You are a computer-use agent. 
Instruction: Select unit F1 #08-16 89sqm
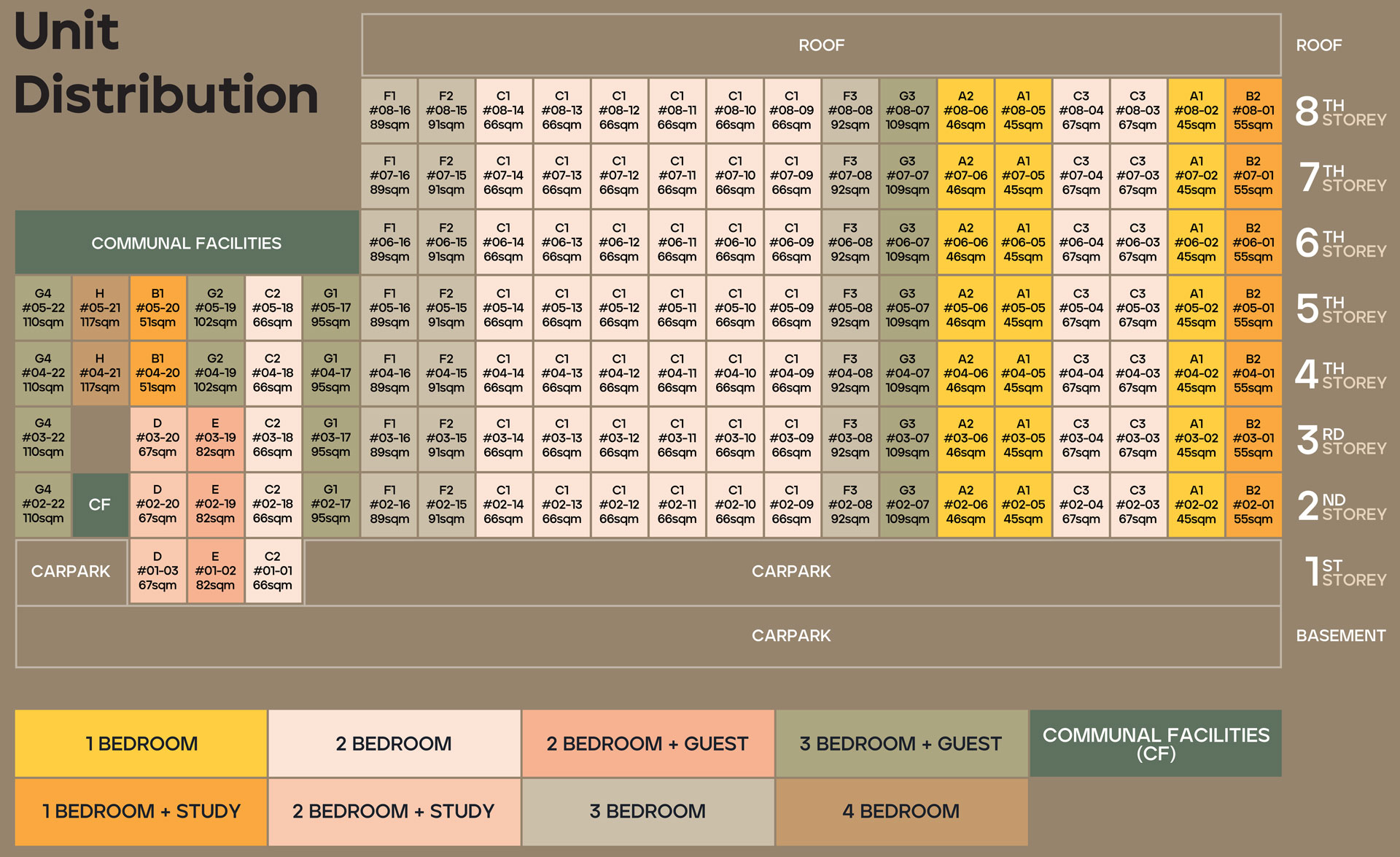[389, 110]
